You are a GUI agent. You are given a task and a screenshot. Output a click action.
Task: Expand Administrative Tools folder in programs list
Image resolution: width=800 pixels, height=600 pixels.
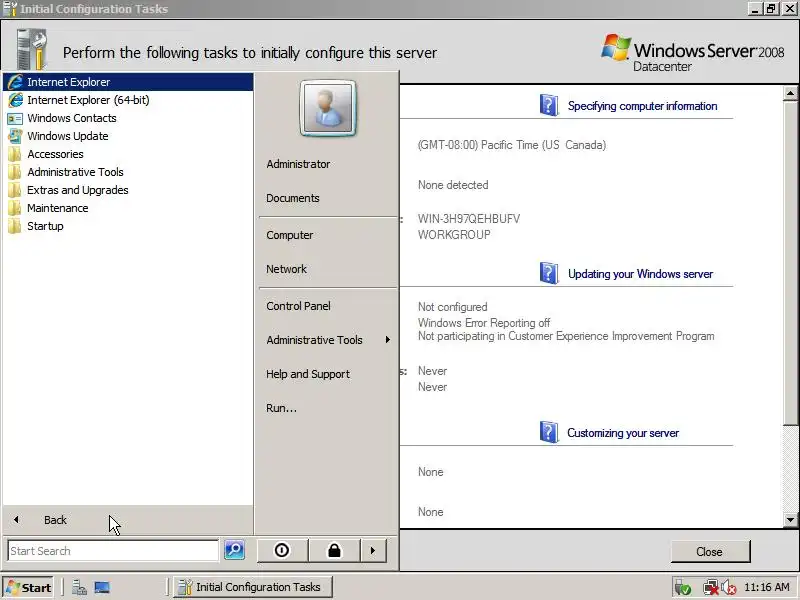pos(128,172)
